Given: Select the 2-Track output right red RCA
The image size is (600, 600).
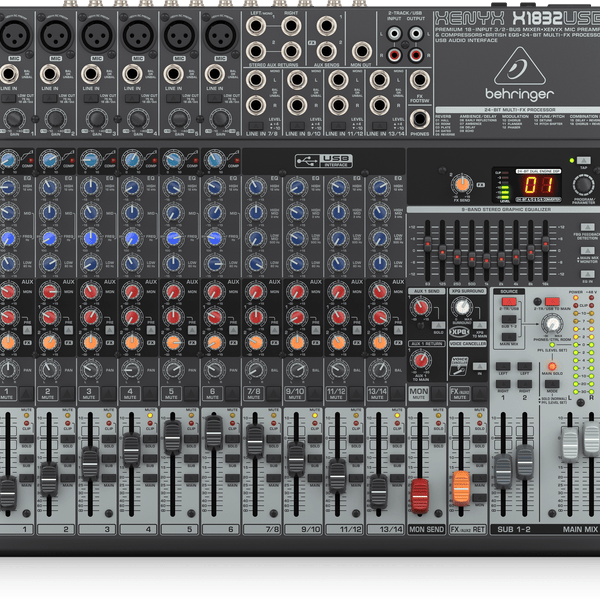Looking at the screenshot, I should tap(416, 55).
